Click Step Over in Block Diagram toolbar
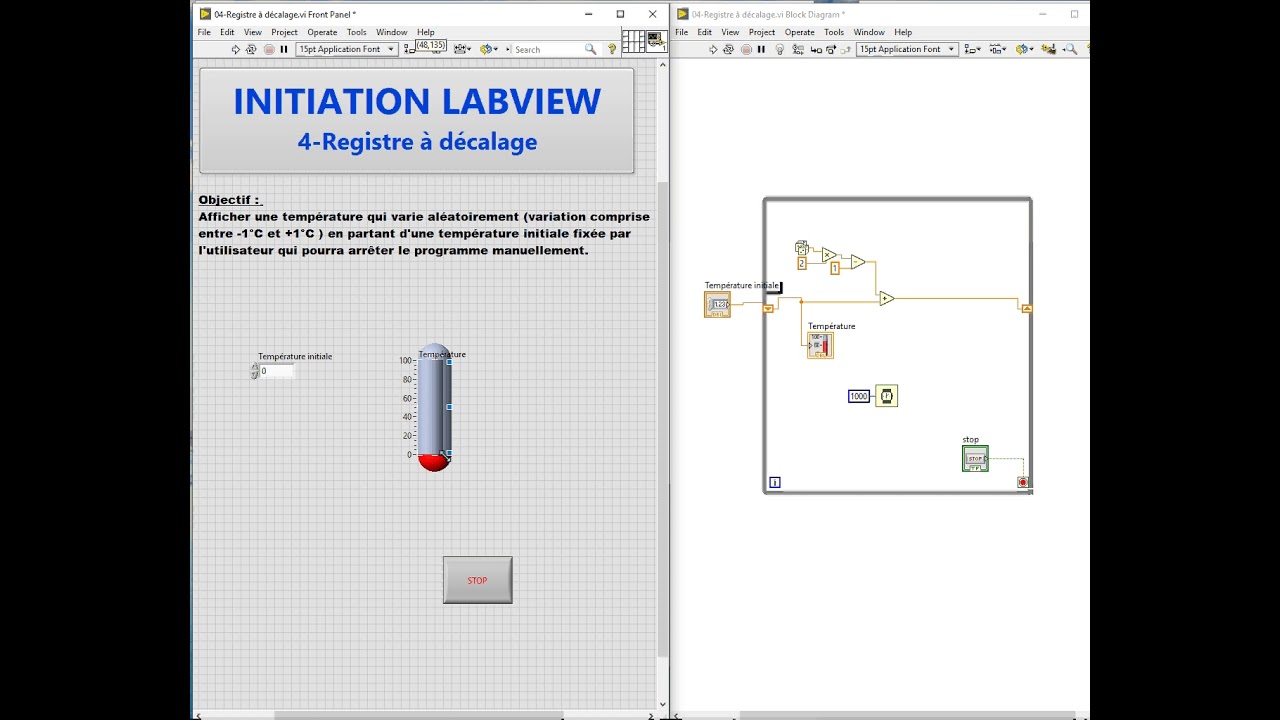 click(831, 49)
